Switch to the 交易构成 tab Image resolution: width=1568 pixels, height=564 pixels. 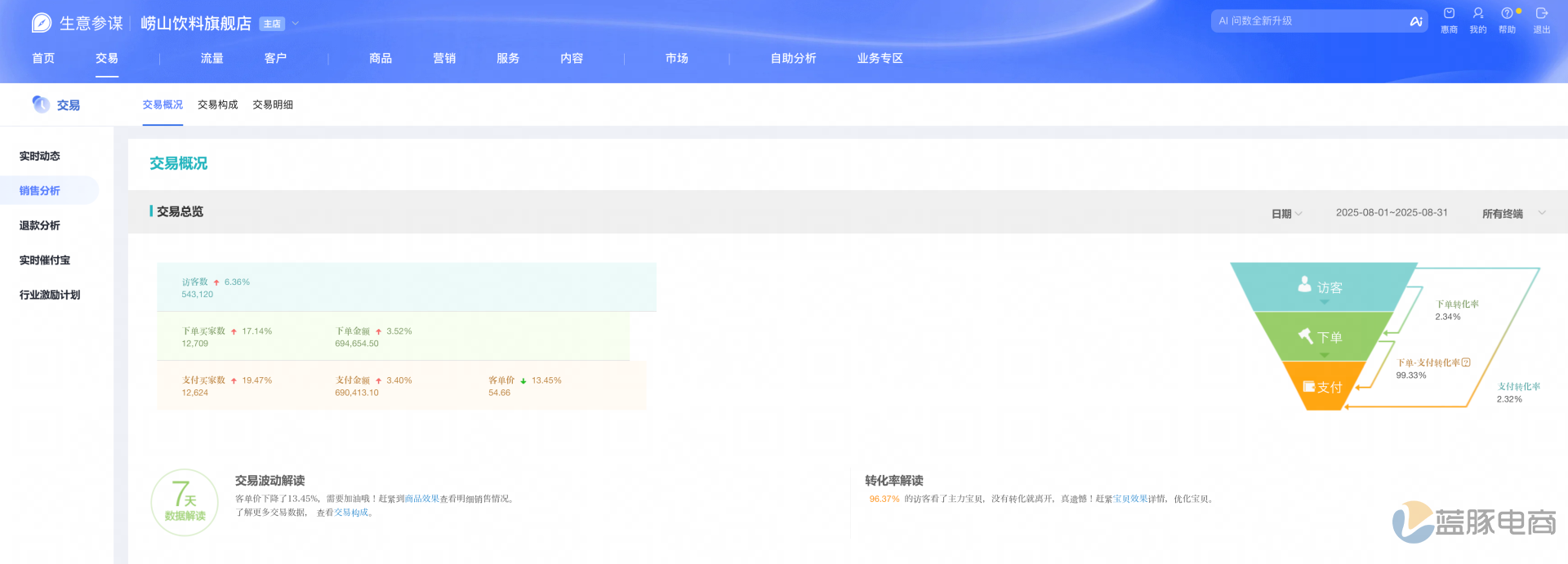217,104
